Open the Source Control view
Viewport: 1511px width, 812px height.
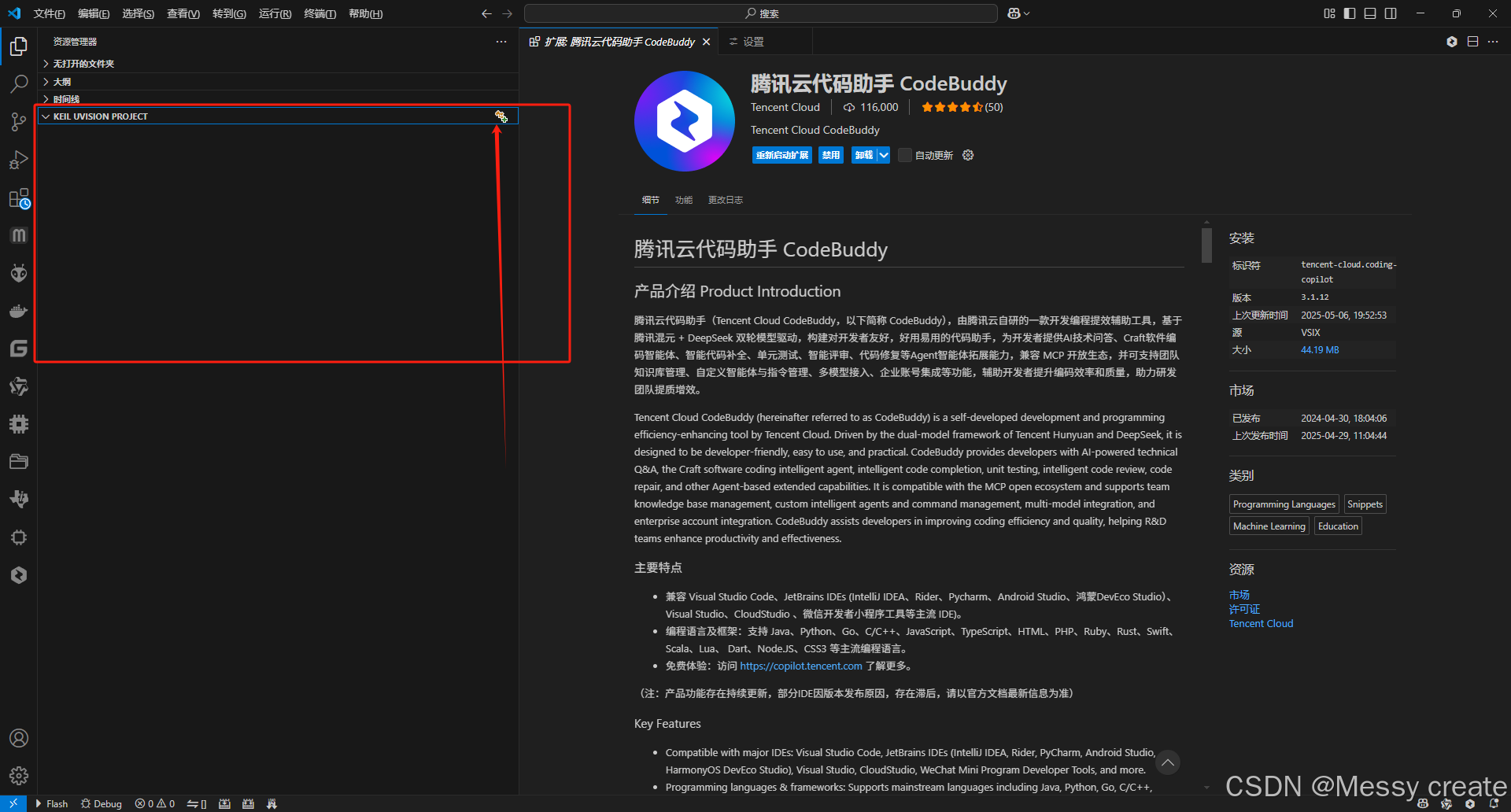click(19, 121)
